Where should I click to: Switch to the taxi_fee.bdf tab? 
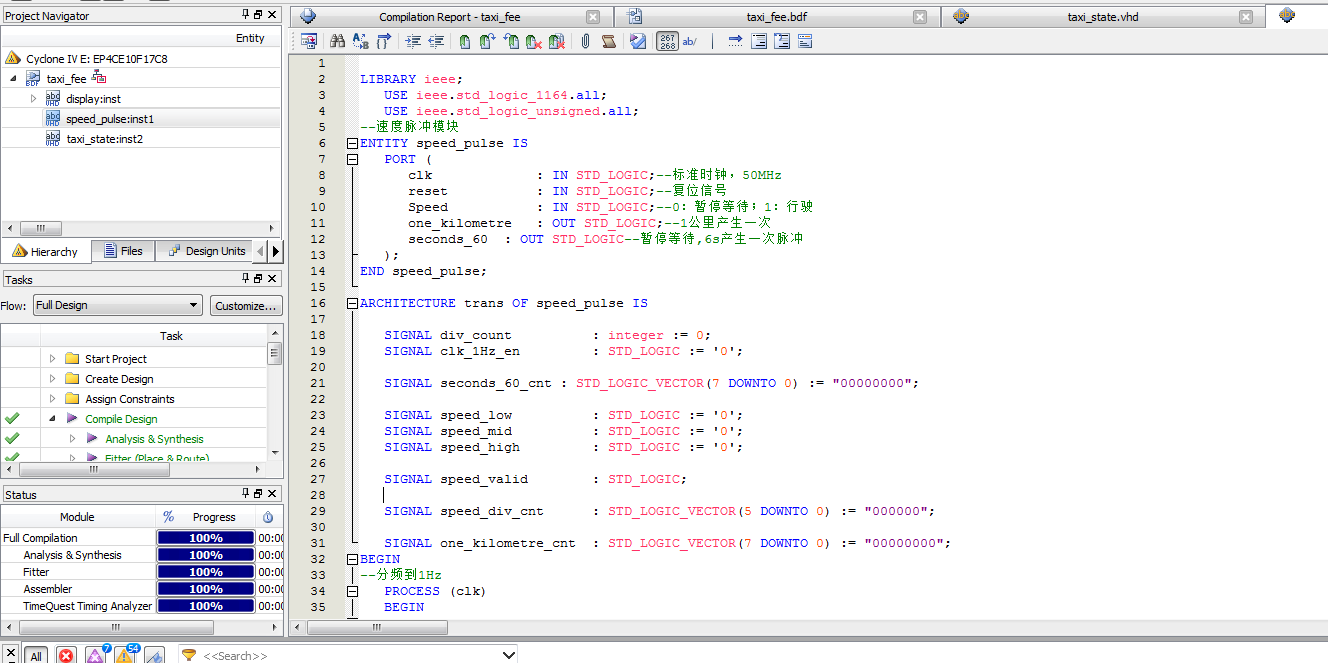776,17
